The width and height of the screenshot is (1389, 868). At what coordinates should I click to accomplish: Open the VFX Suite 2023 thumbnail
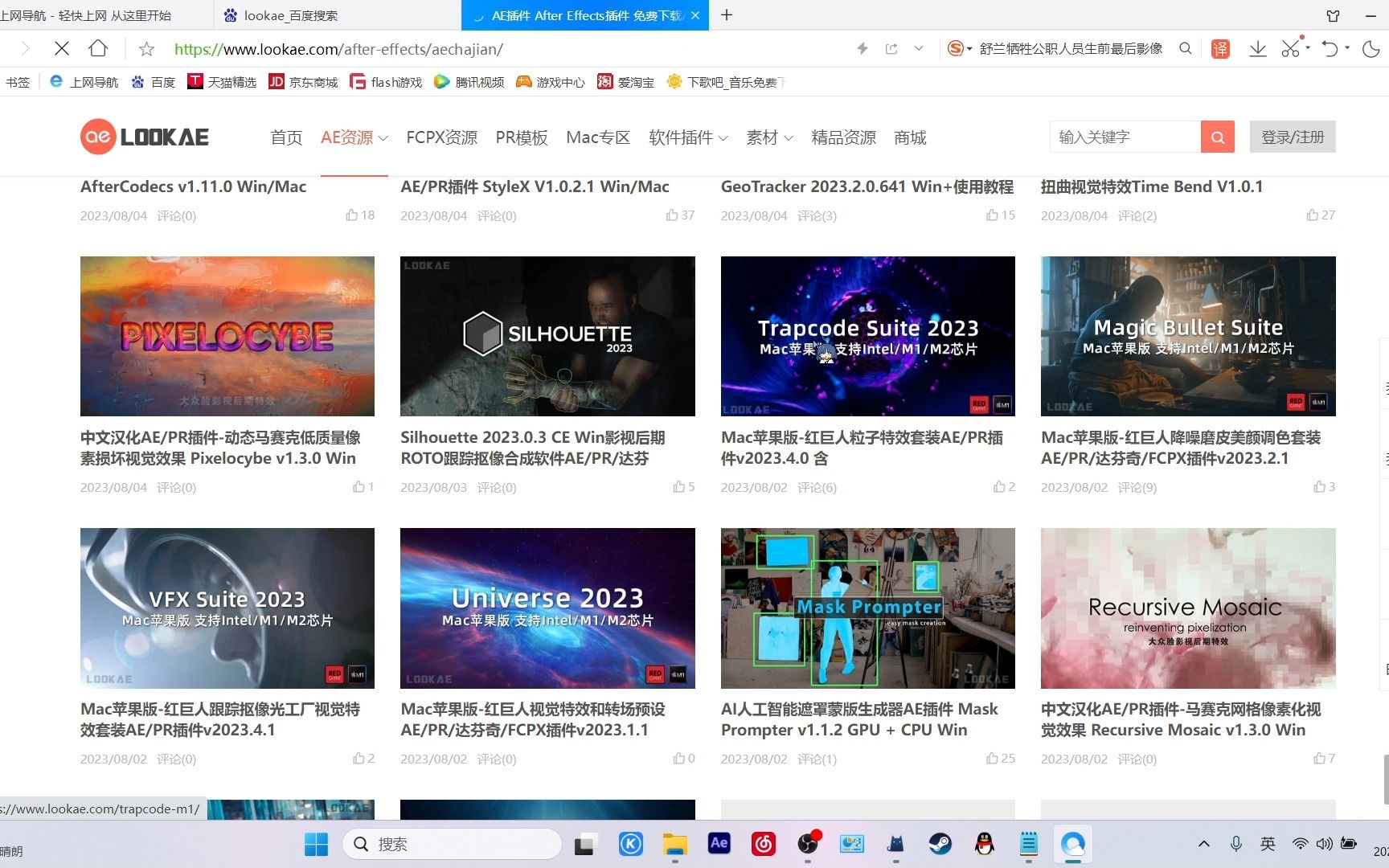click(227, 608)
